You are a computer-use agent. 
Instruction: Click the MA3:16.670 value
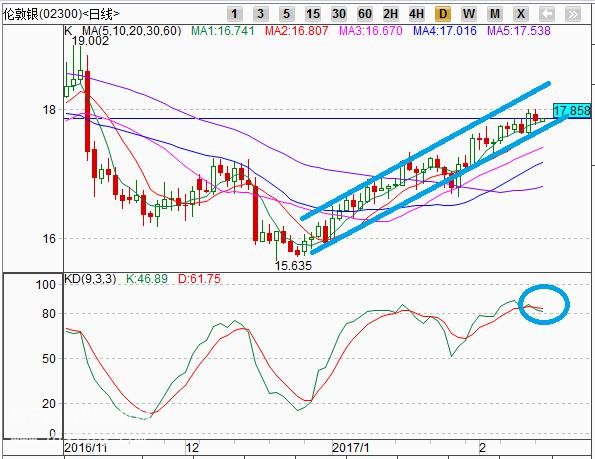[x=370, y=31]
